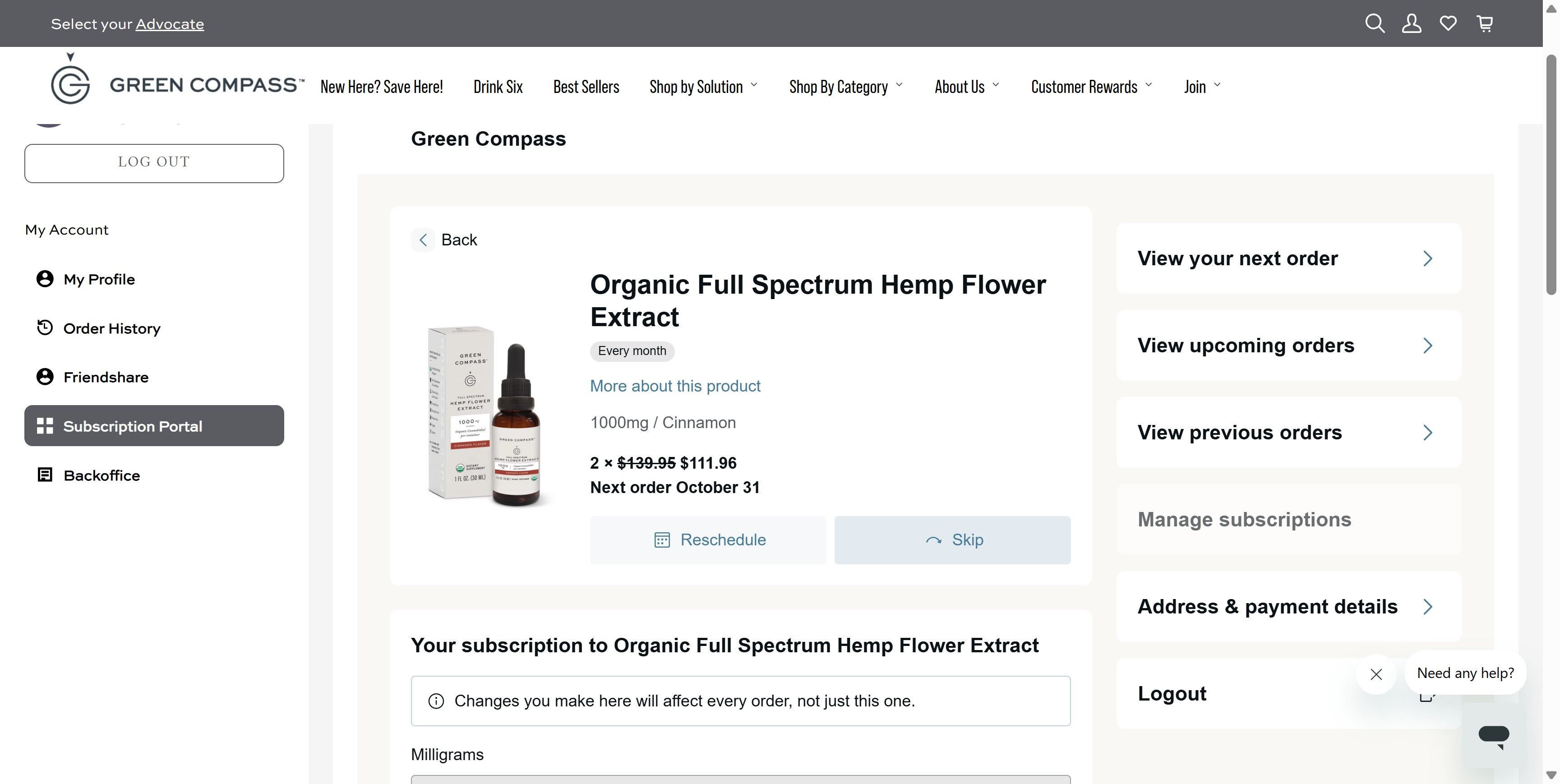Open the search magnifier icon

[1375, 23]
